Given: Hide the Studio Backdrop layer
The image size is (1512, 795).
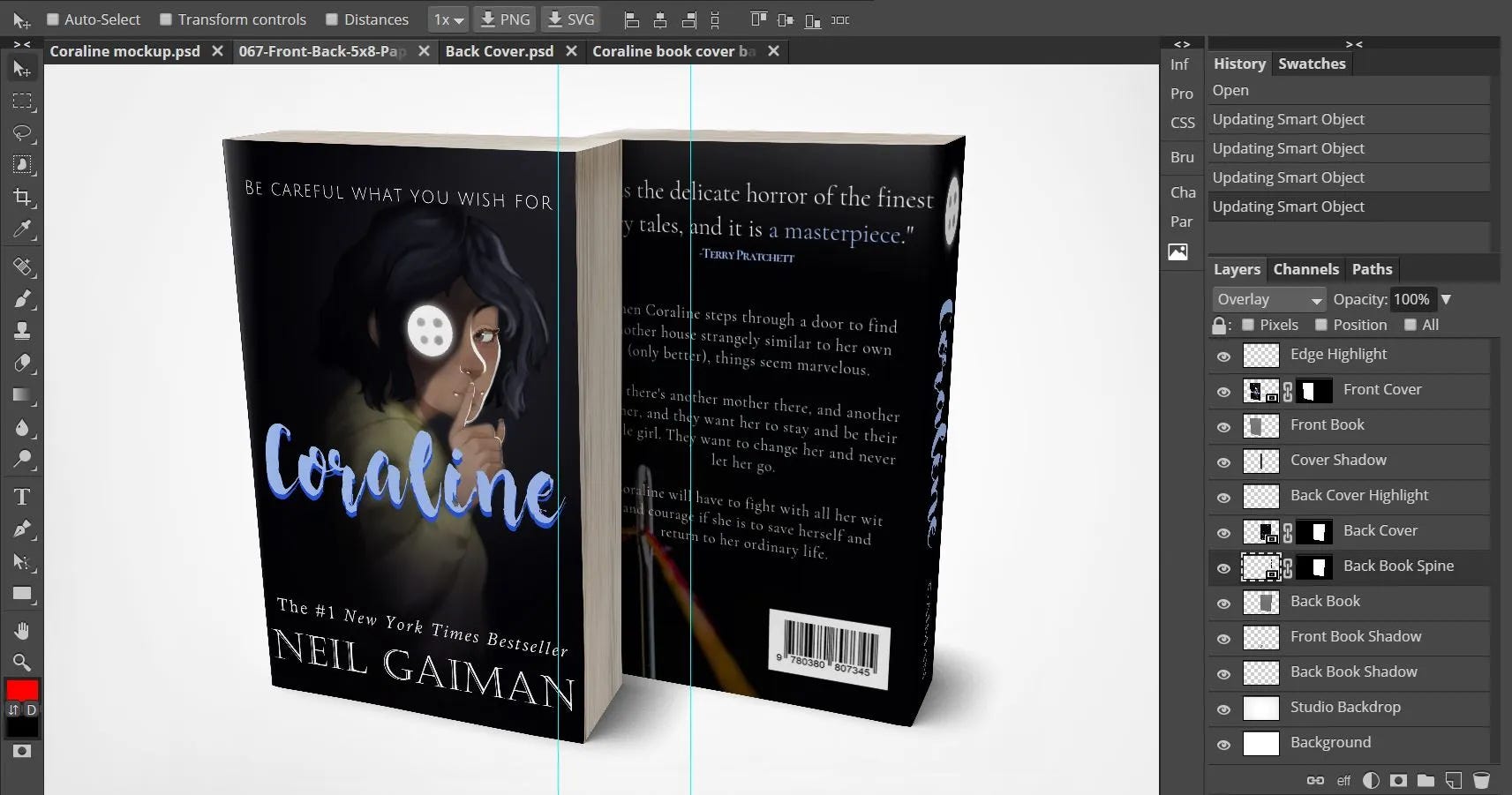Looking at the screenshot, I should (x=1223, y=709).
